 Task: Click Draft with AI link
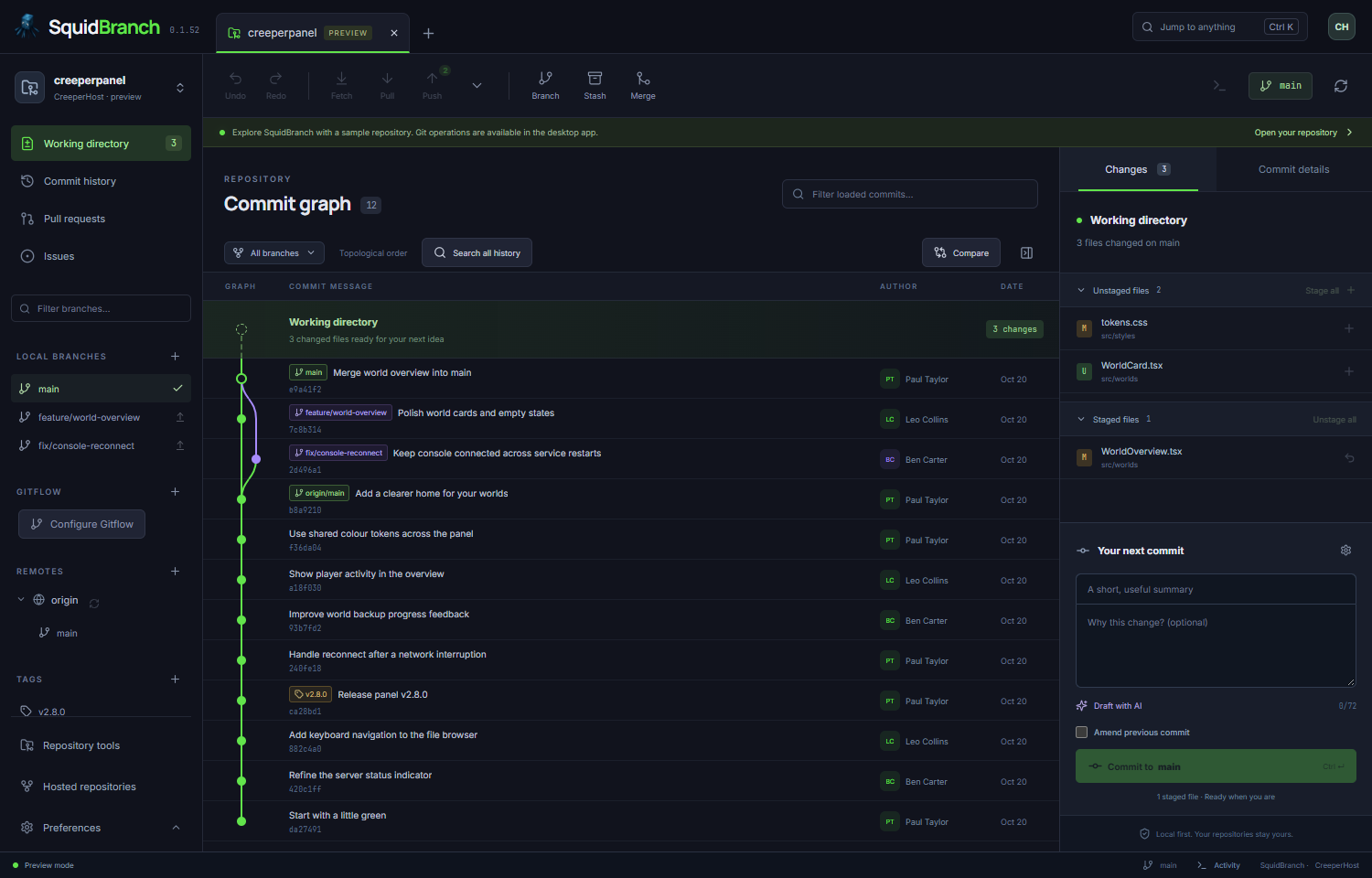tap(1109, 706)
